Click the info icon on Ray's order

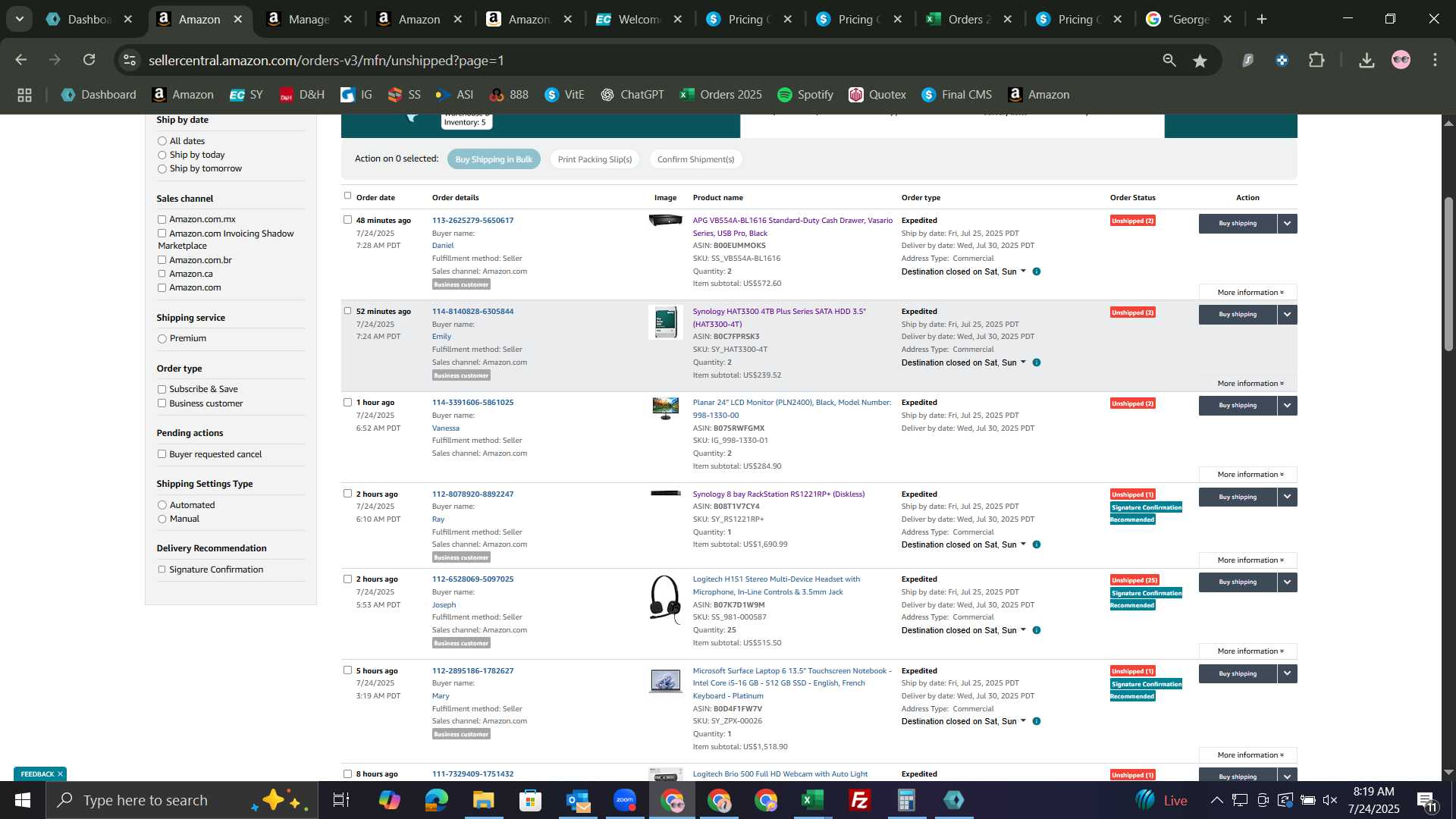(1037, 544)
